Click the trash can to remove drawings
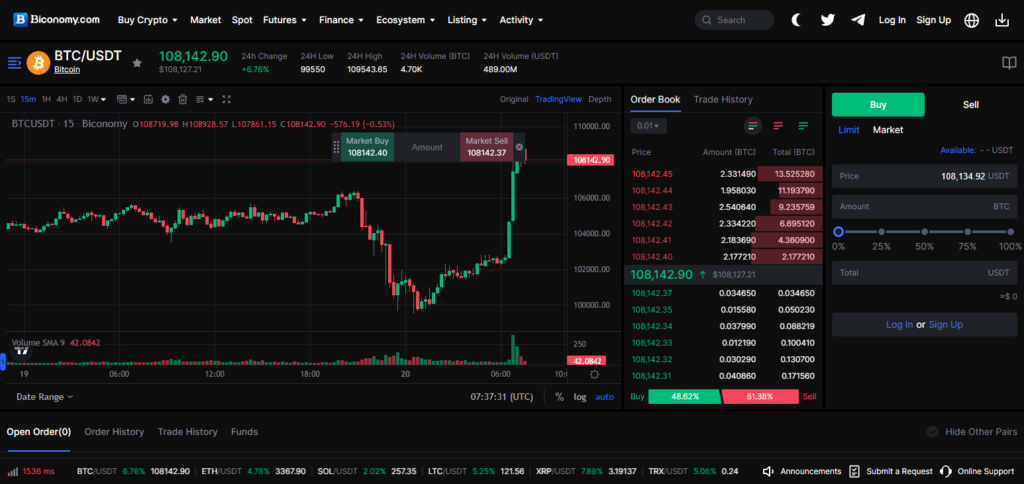This screenshot has width=1024, height=484. pyautogui.click(x=183, y=99)
